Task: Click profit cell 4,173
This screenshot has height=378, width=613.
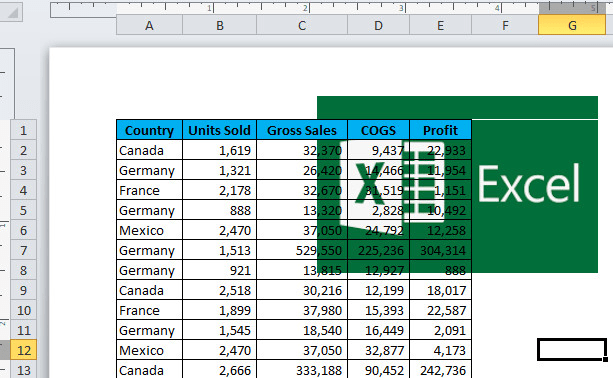Action: click(x=440, y=350)
